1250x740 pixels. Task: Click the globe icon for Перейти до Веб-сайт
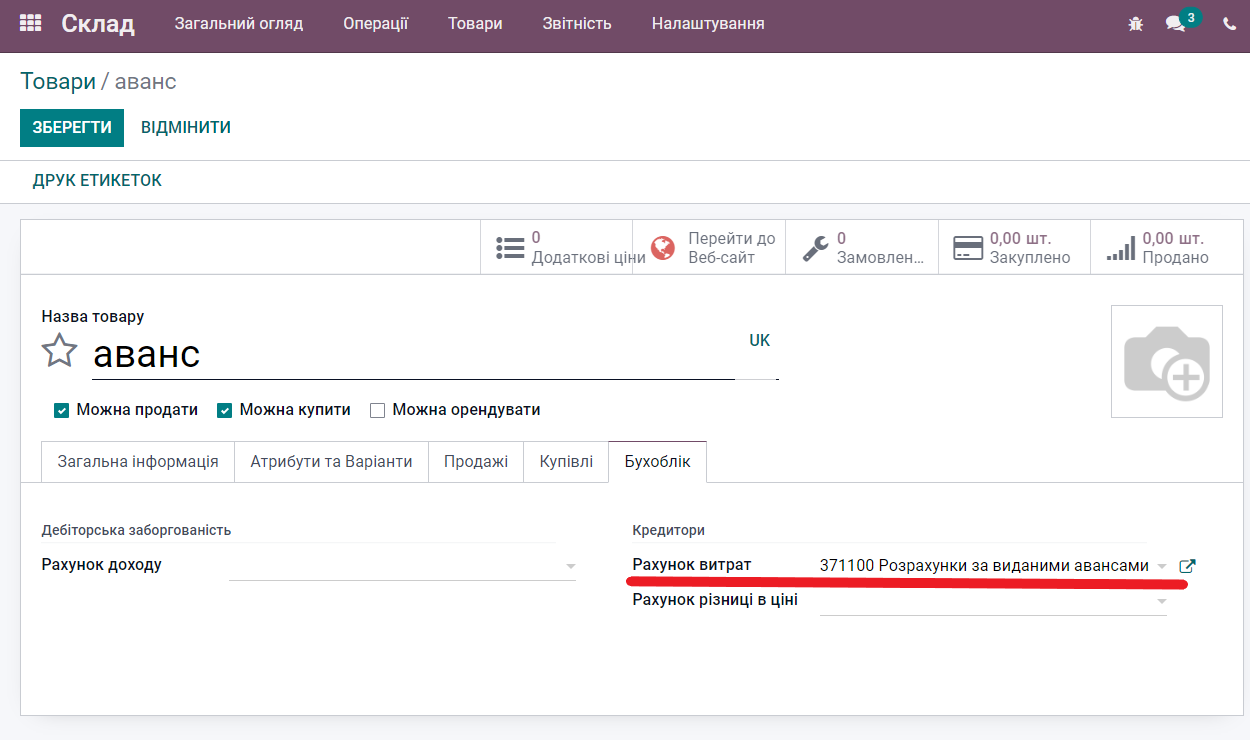point(661,246)
